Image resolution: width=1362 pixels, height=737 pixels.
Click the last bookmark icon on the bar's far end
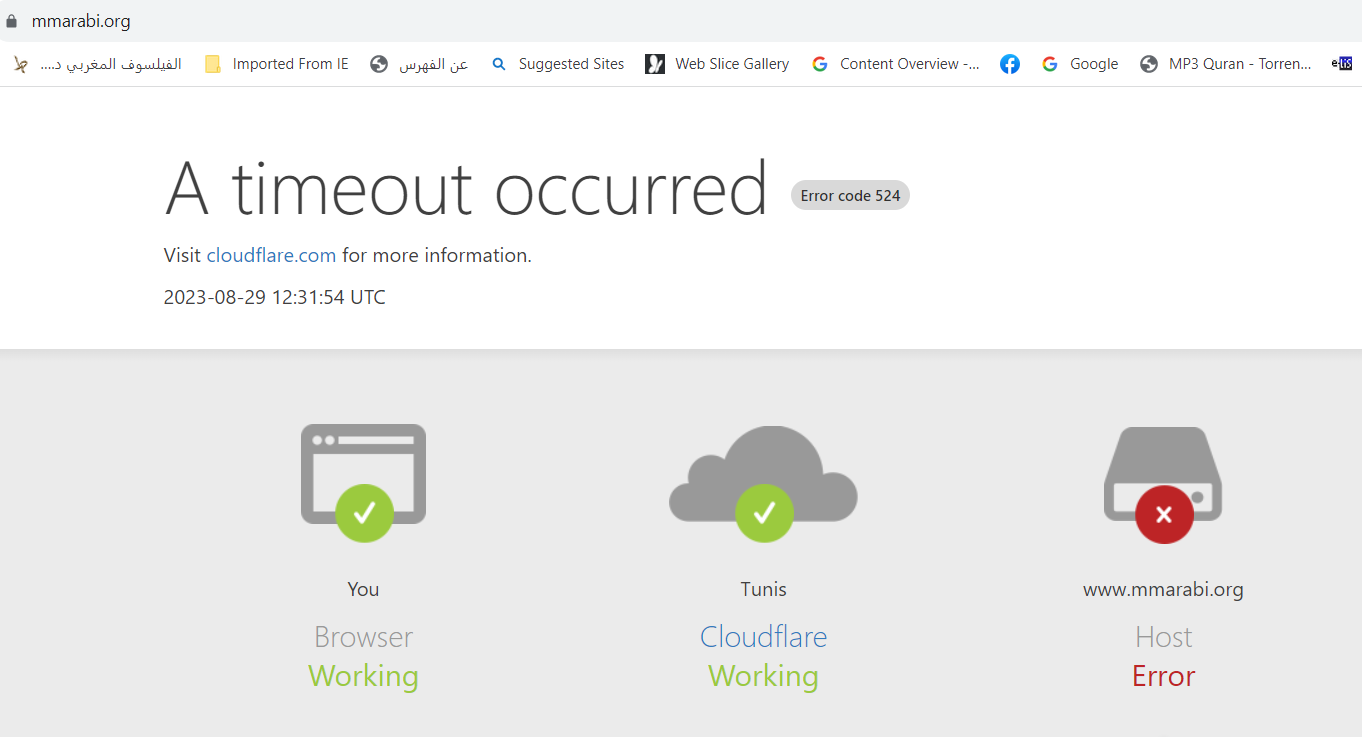coord(1342,64)
